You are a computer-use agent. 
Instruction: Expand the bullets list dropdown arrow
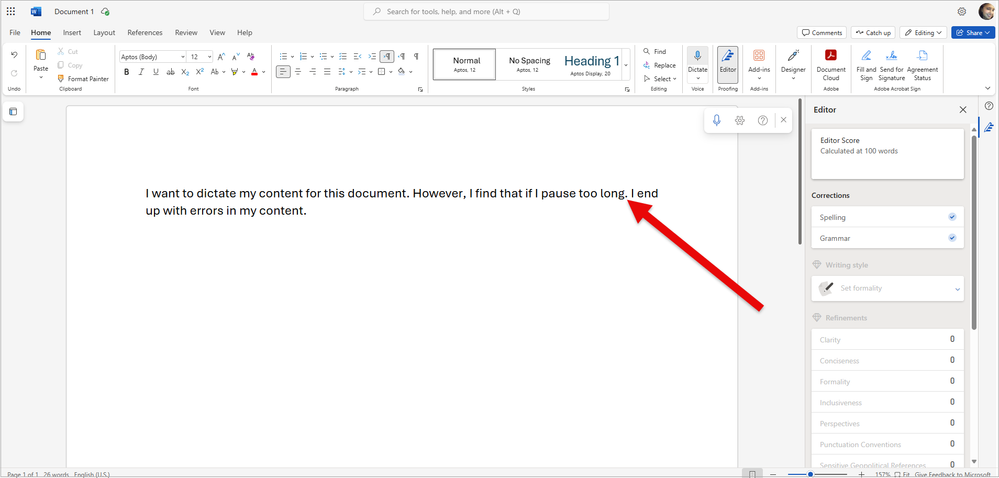pyautogui.click(x=292, y=57)
